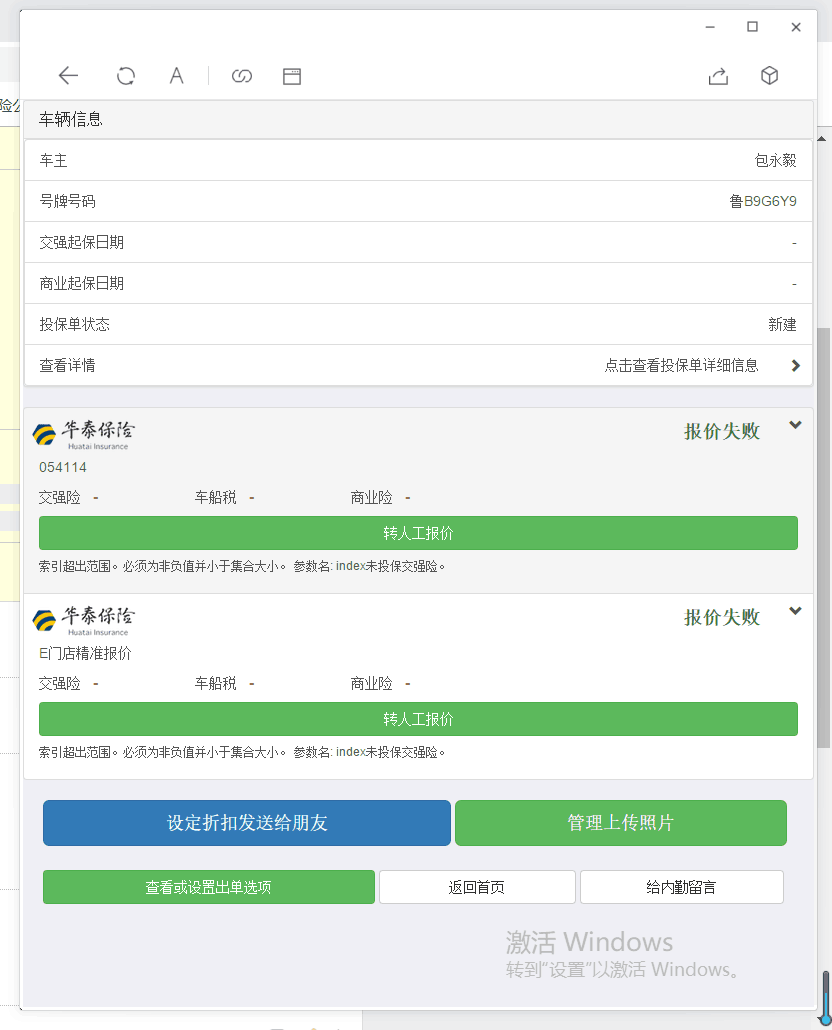Click the back arrow icon
The width and height of the screenshot is (832, 1030).
68,76
